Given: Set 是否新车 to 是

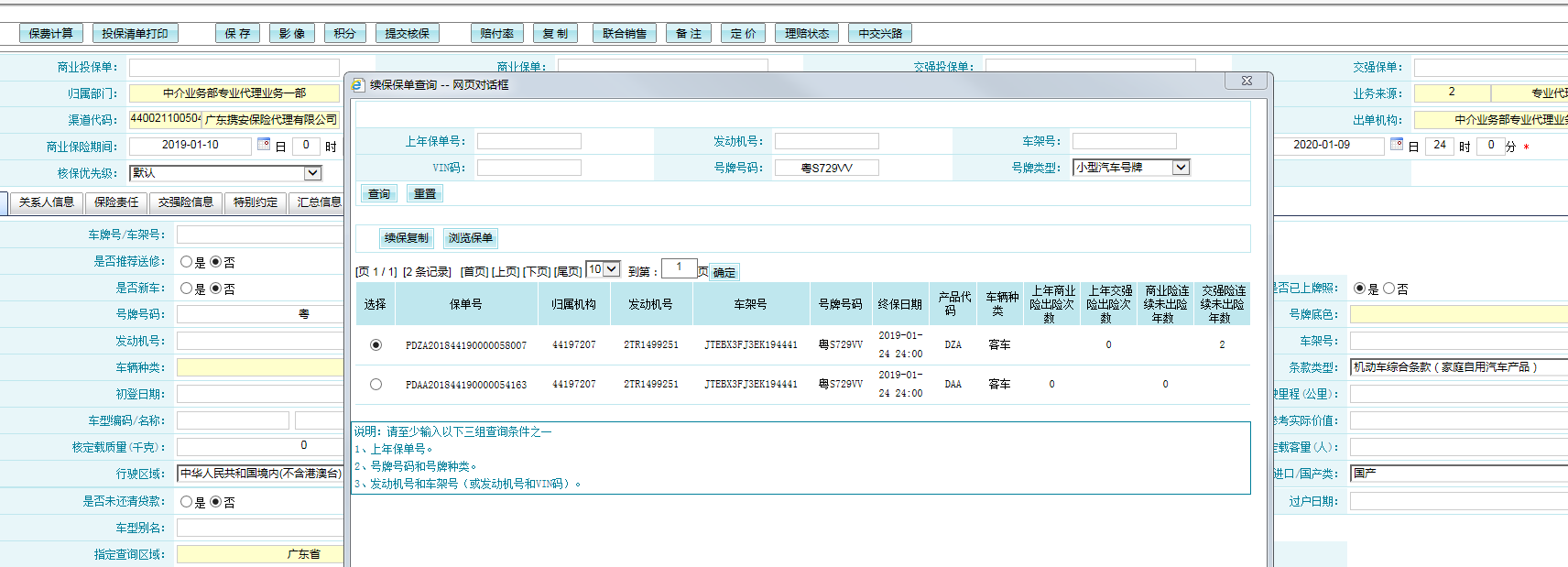Looking at the screenshot, I should (187, 289).
